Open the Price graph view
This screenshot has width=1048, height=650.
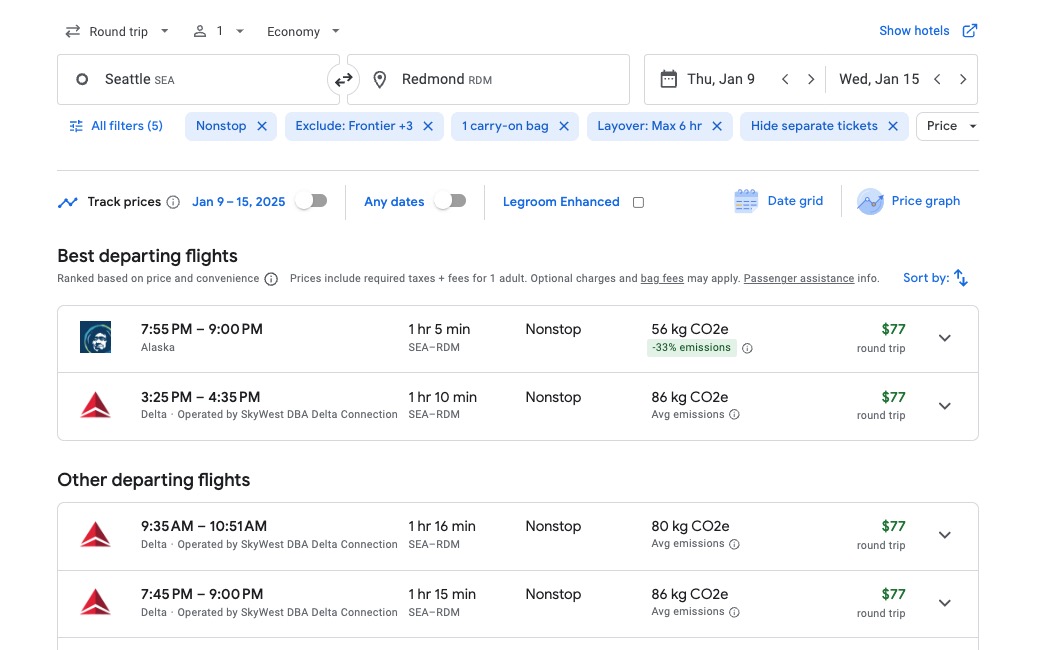pyautogui.click(x=908, y=200)
